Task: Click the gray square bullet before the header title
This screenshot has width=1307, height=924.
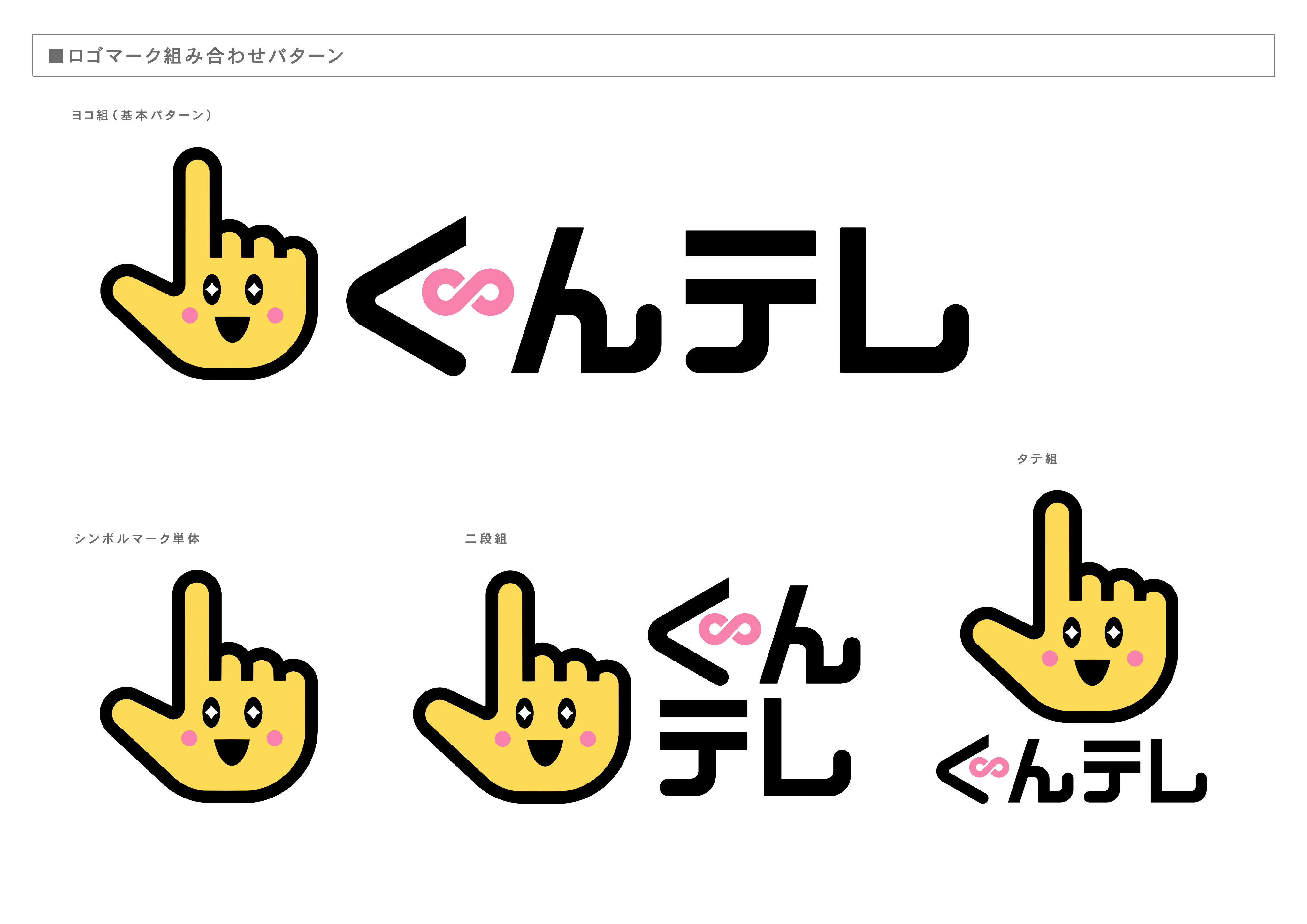Action: point(56,55)
